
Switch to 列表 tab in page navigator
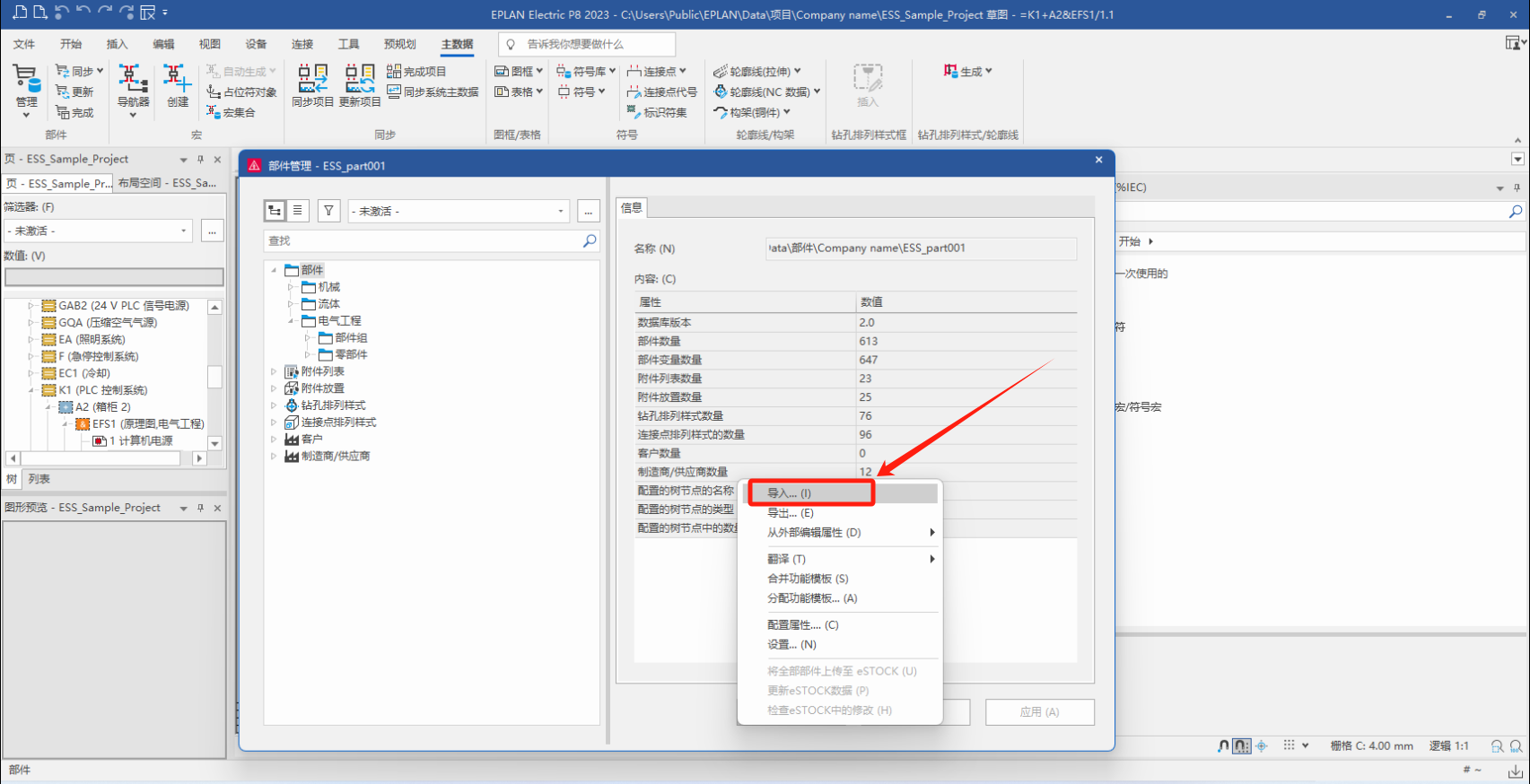pyautogui.click(x=39, y=479)
